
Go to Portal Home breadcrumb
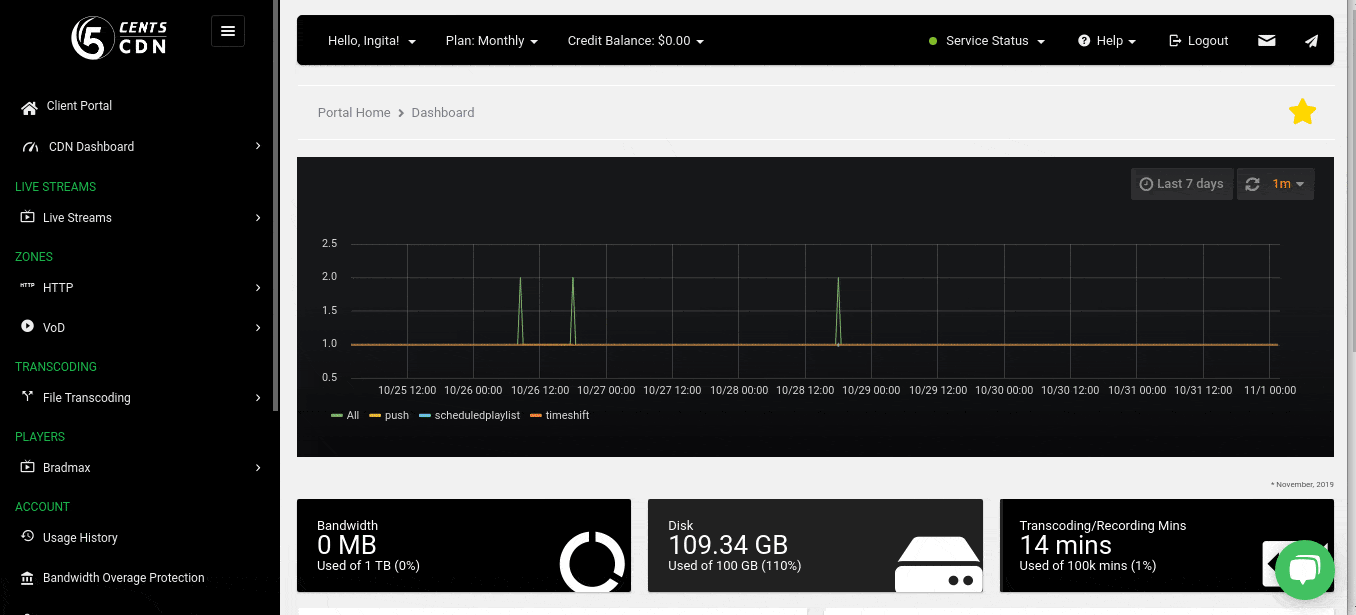point(354,112)
